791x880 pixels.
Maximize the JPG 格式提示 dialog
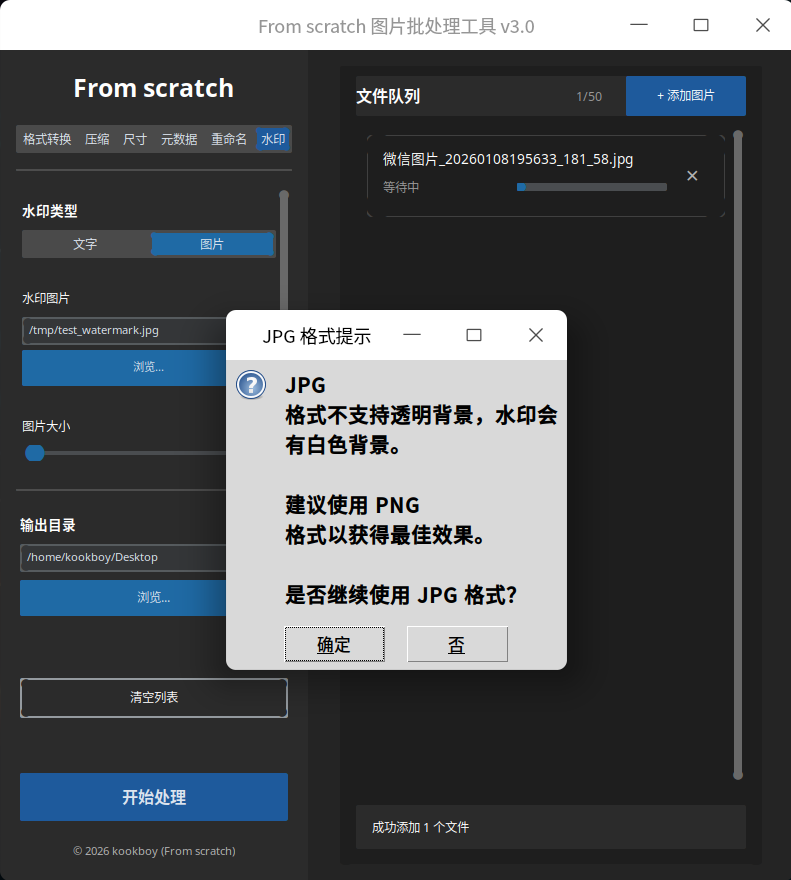pos(474,335)
